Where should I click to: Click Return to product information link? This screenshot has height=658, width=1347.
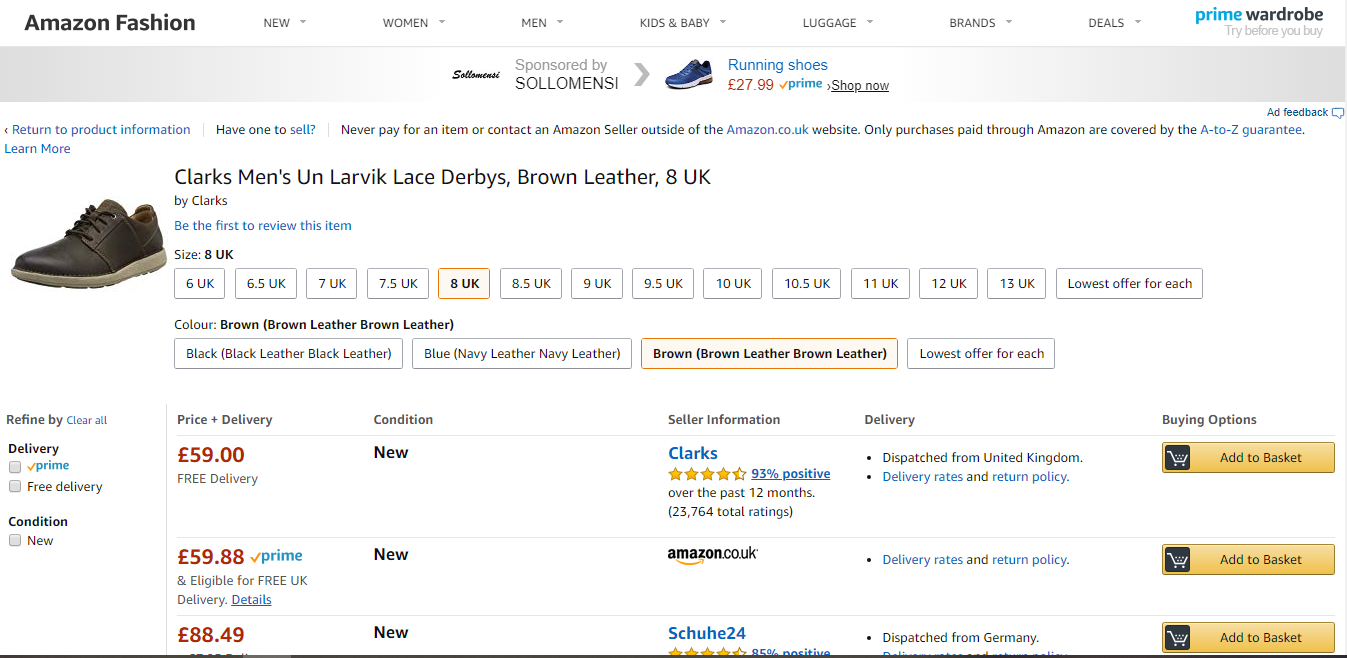coord(101,130)
